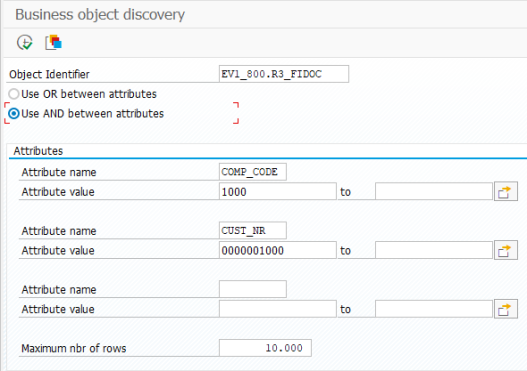
Task: Focus the upper limit field for COMP_CODE
Action: (x=434, y=192)
